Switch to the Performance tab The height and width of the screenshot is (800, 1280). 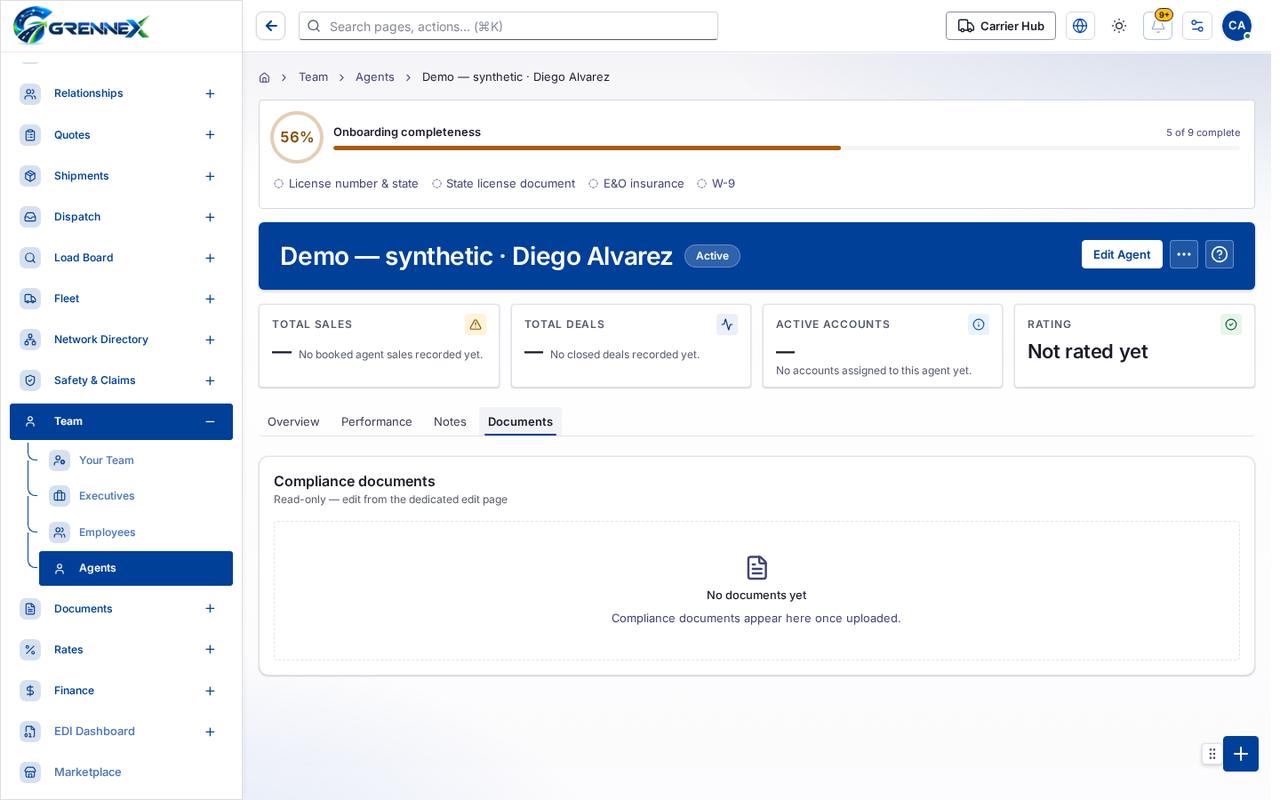point(376,422)
